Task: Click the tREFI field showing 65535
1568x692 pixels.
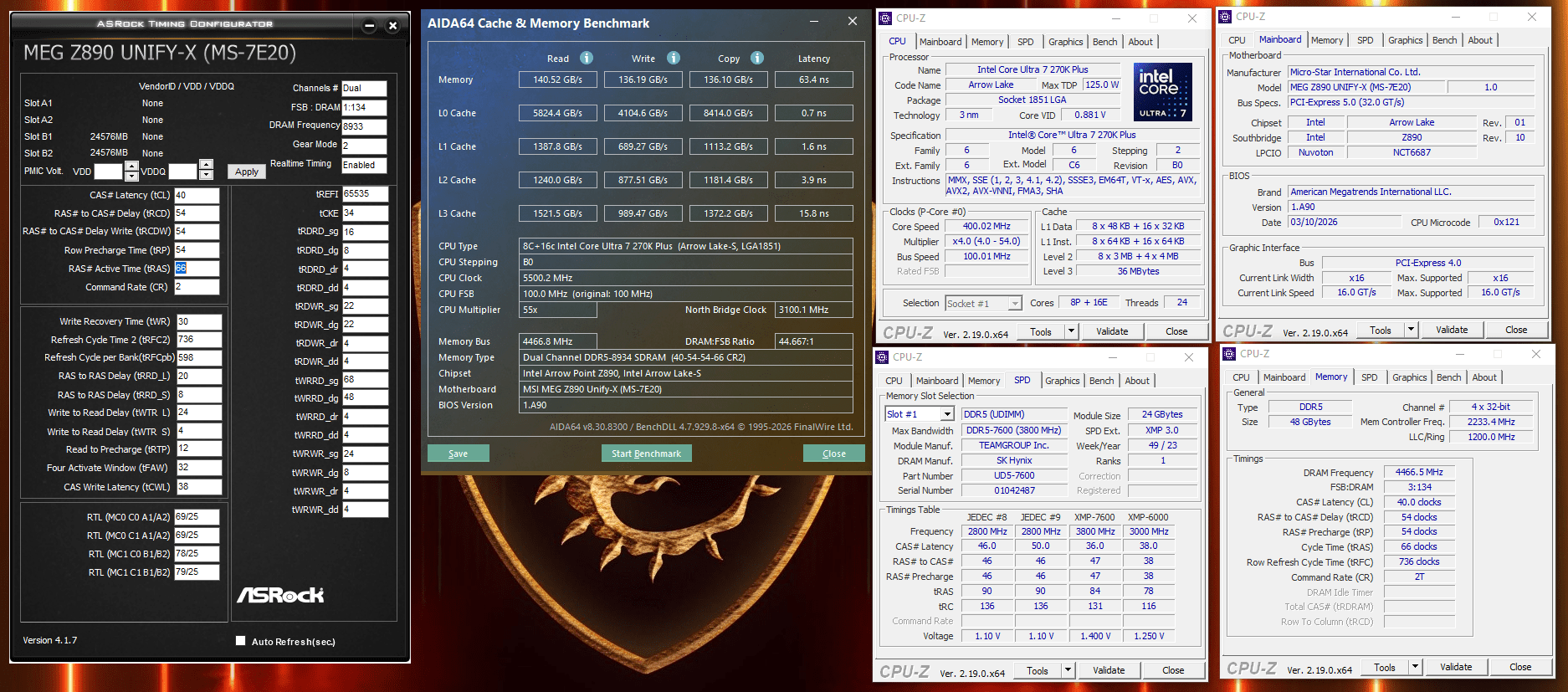Action: 366,193
